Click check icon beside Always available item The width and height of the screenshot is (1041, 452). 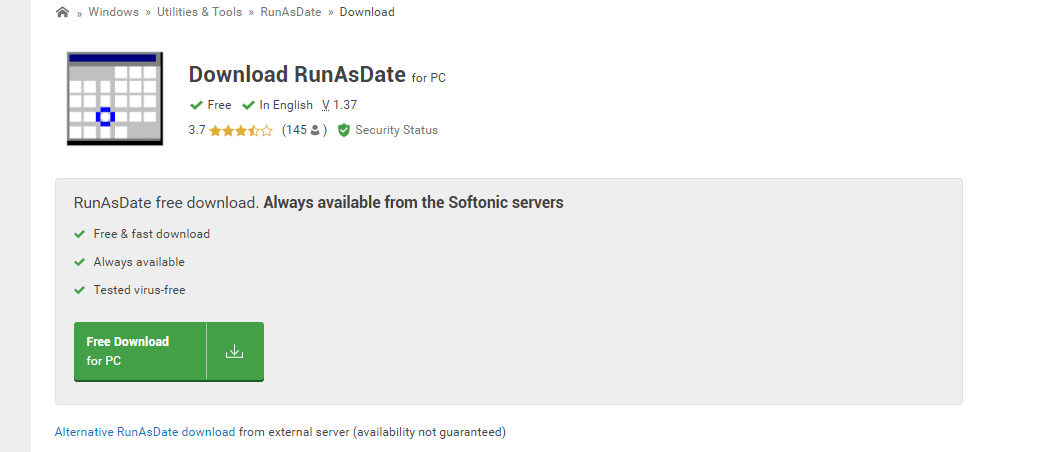pos(80,262)
